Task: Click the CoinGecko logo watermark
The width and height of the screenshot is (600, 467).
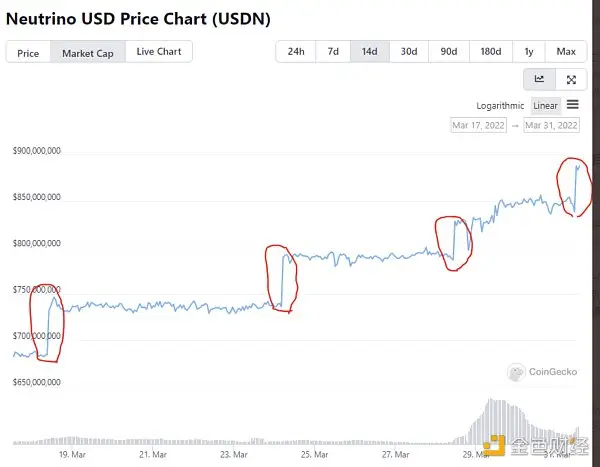Action: 544,372
